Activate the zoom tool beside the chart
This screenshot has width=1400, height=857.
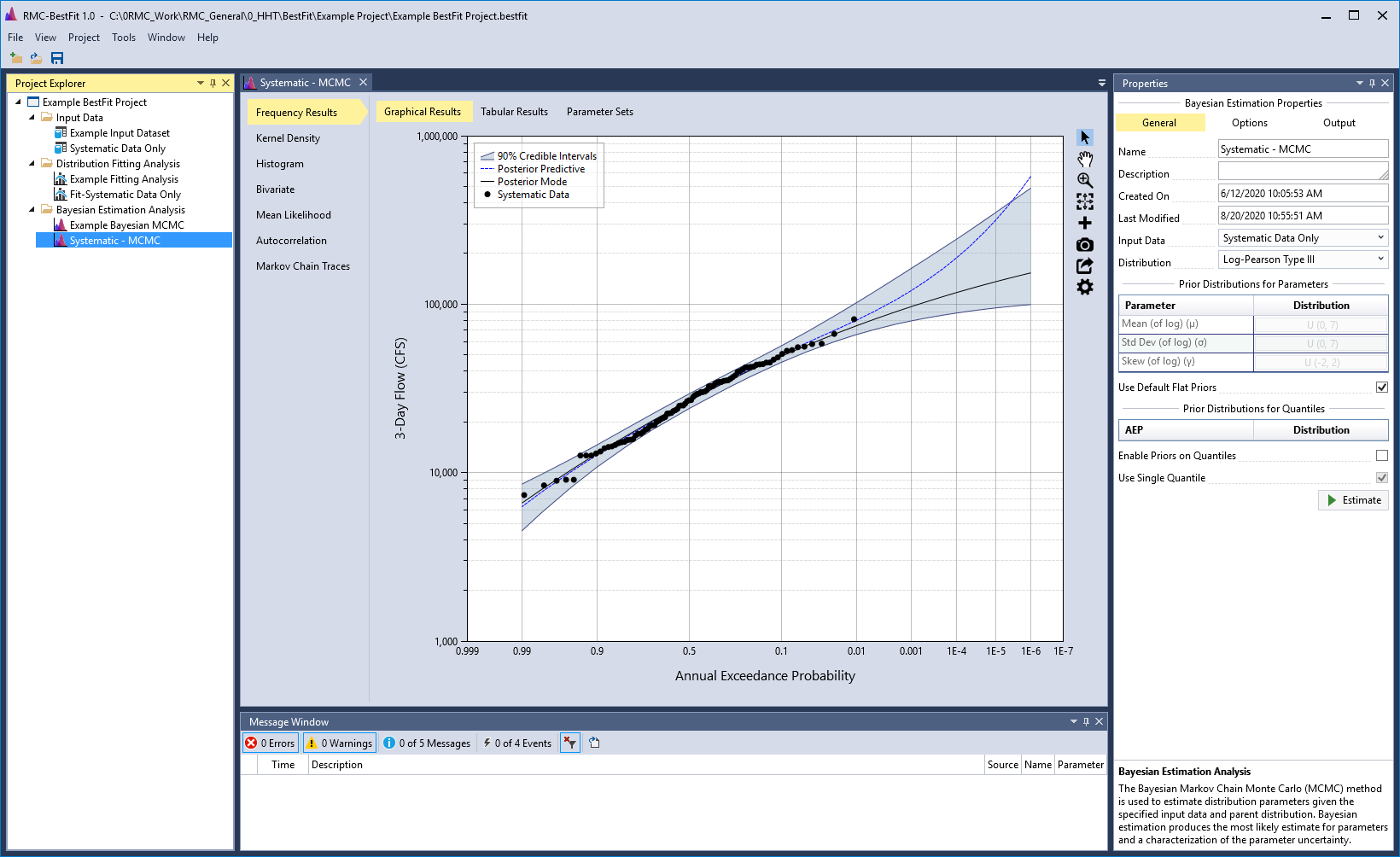tap(1084, 180)
